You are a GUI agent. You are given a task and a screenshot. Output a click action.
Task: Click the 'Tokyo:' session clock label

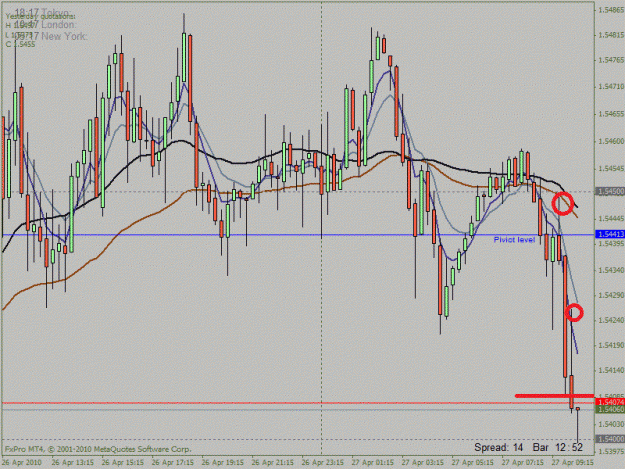[x=56, y=13]
